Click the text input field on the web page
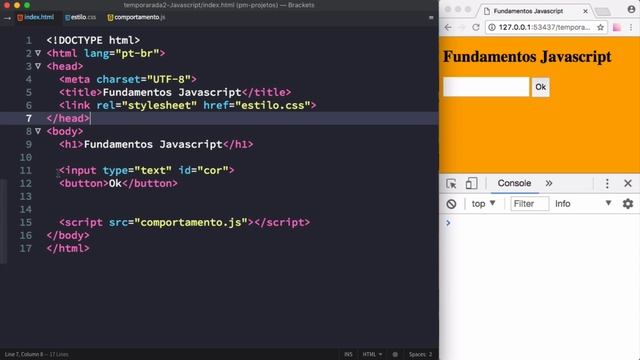The image size is (640, 360). (x=486, y=87)
